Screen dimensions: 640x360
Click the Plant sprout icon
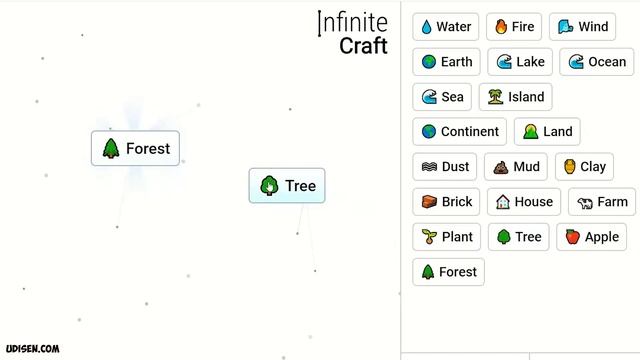click(x=429, y=237)
